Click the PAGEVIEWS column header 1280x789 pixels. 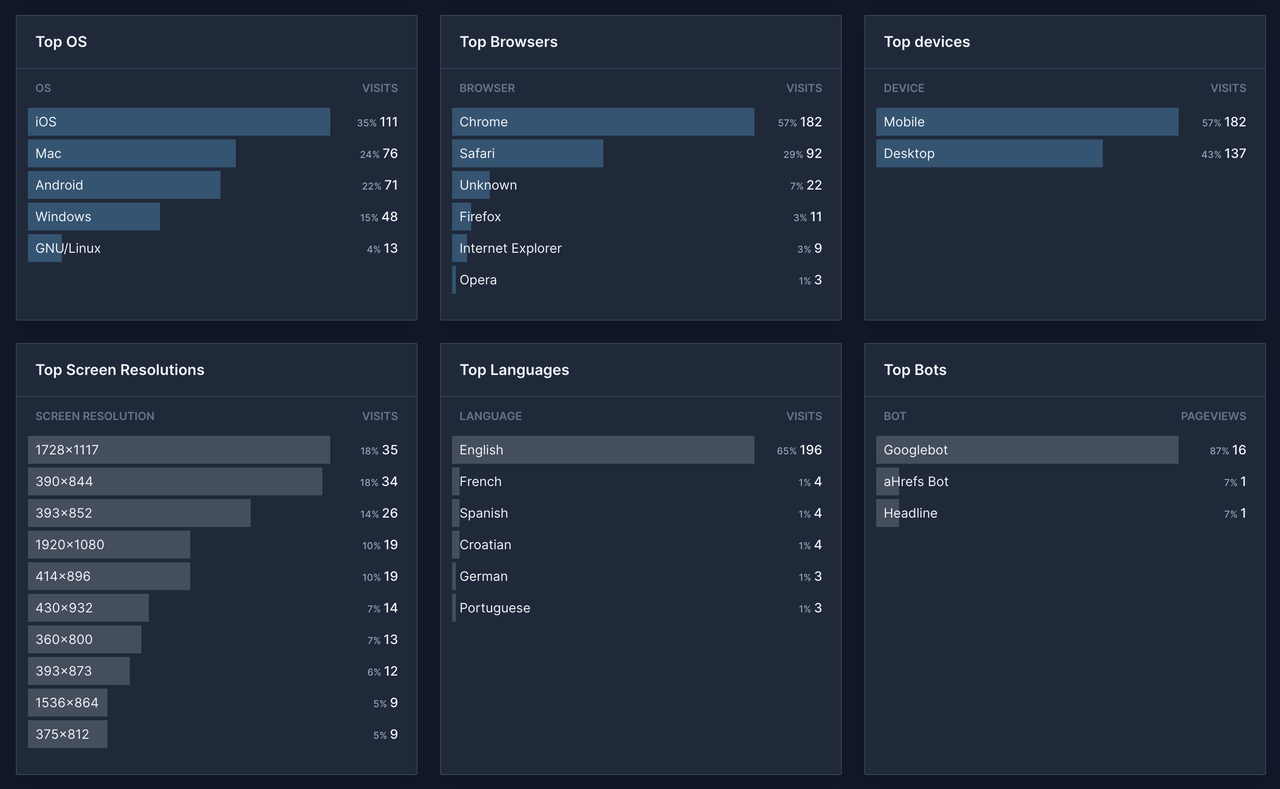[1227, 416]
